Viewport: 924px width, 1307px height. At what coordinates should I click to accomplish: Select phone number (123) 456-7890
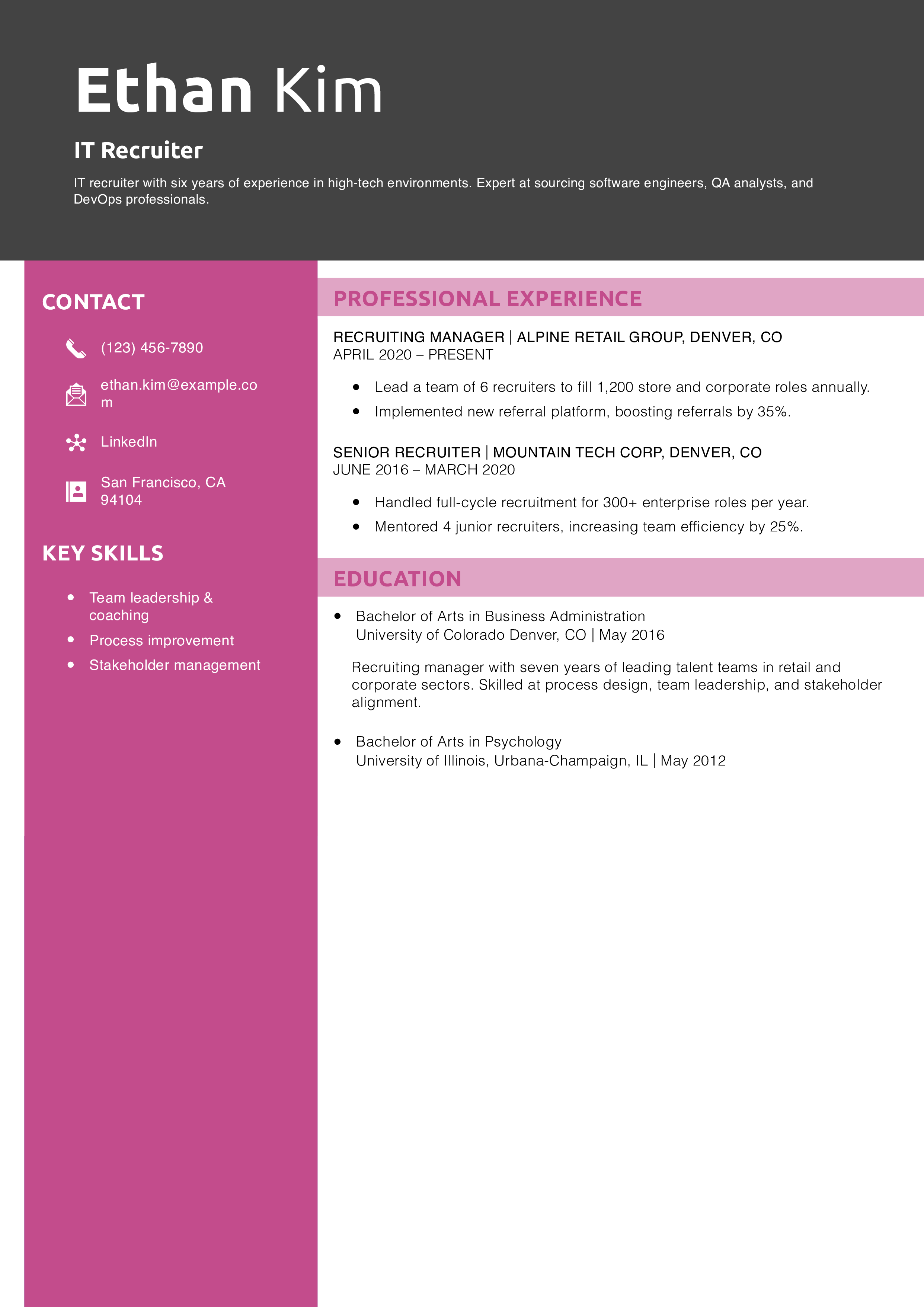(152, 348)
